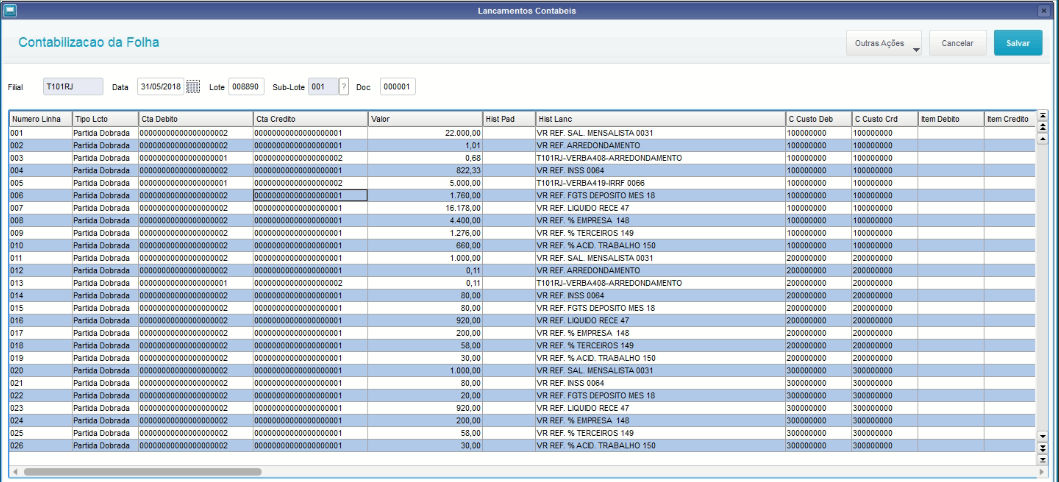Select the value 660,00 in row 010

click(x=425, y=245)
